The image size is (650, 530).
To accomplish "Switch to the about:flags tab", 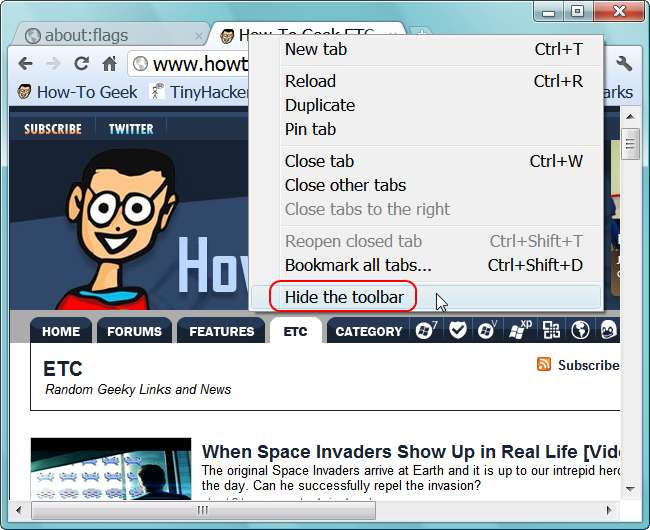I will pyautogui.click(x=110, y=35).
